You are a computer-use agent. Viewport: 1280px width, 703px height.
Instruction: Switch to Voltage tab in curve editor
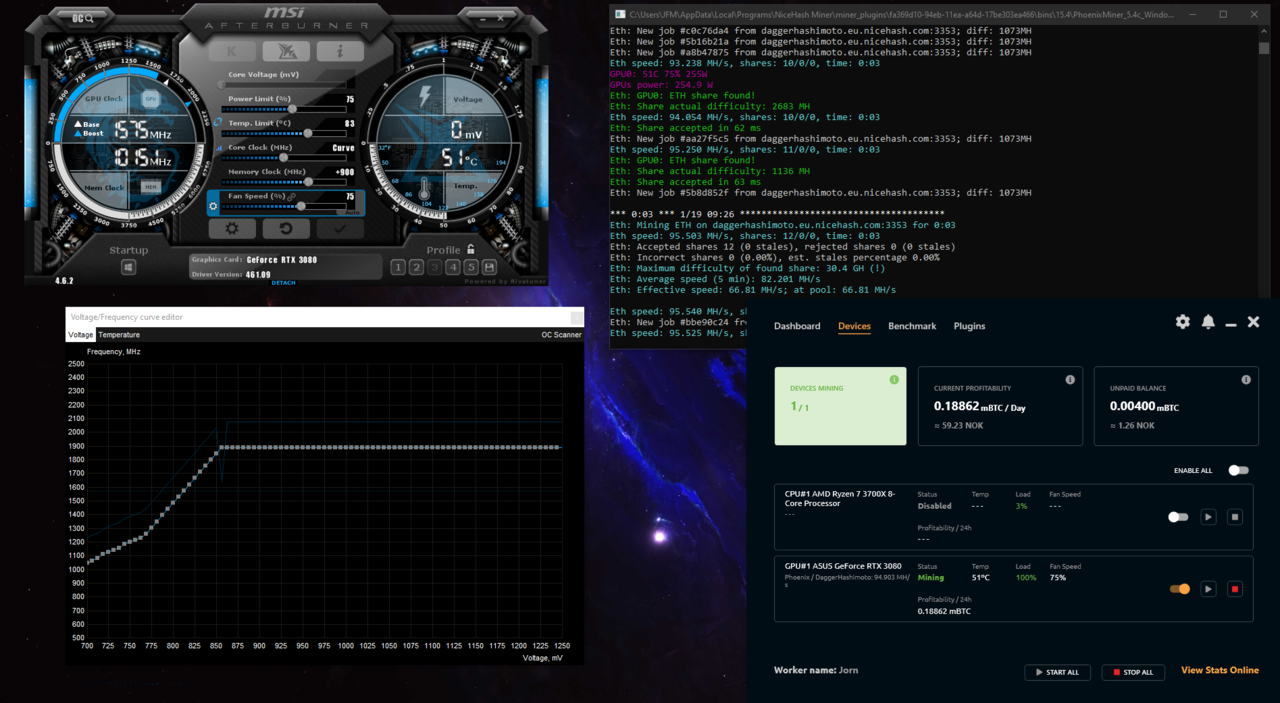(81, 335)
